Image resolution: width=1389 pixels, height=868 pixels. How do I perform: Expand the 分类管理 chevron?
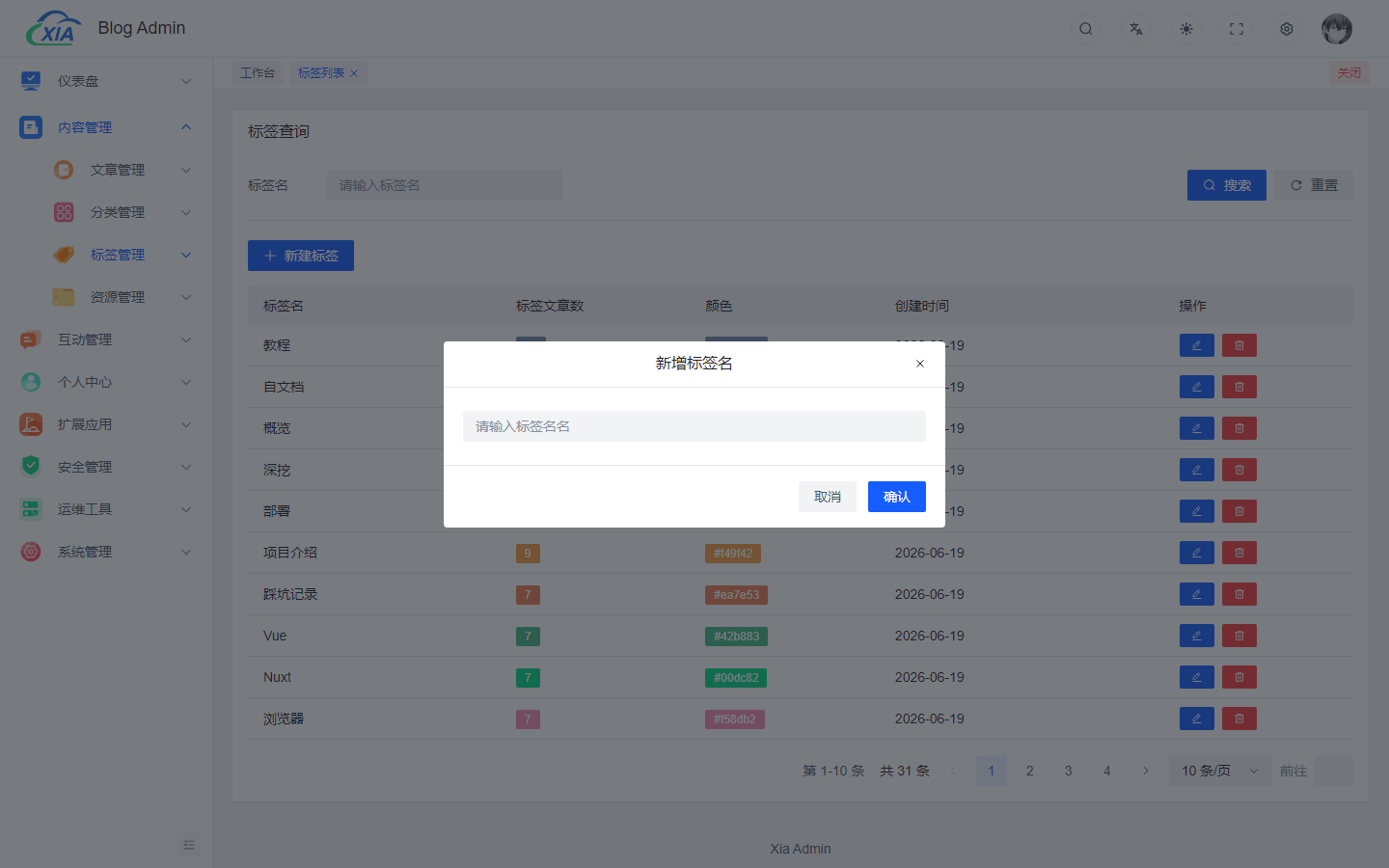pos(186,212)
